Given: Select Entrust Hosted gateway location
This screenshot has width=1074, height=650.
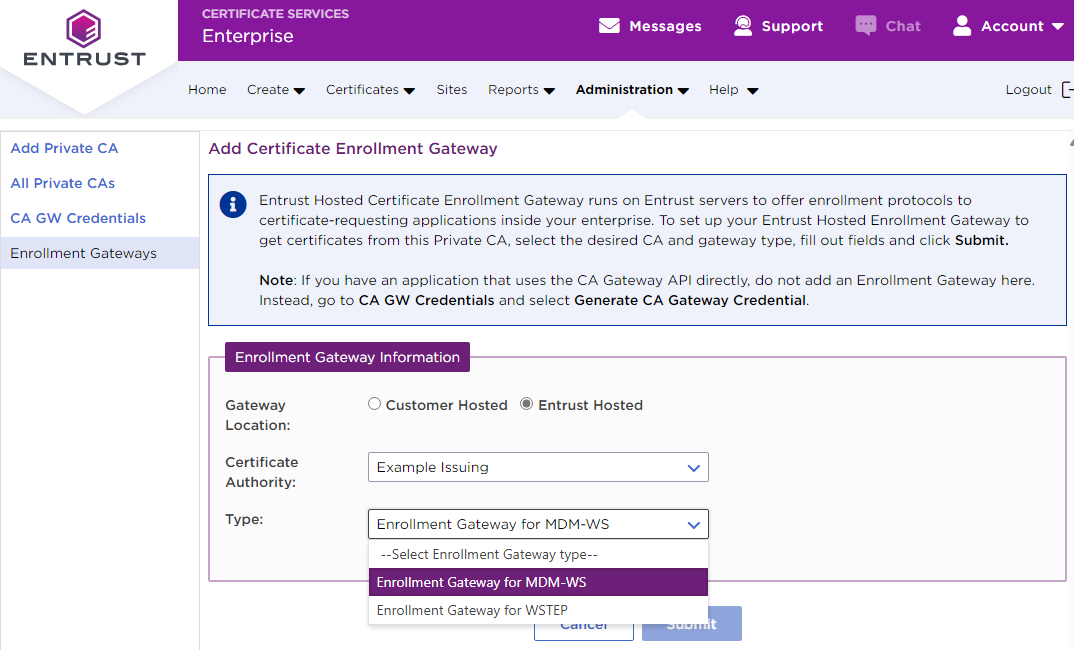Looking at the screenshot, I should click(x=527, y=405).
